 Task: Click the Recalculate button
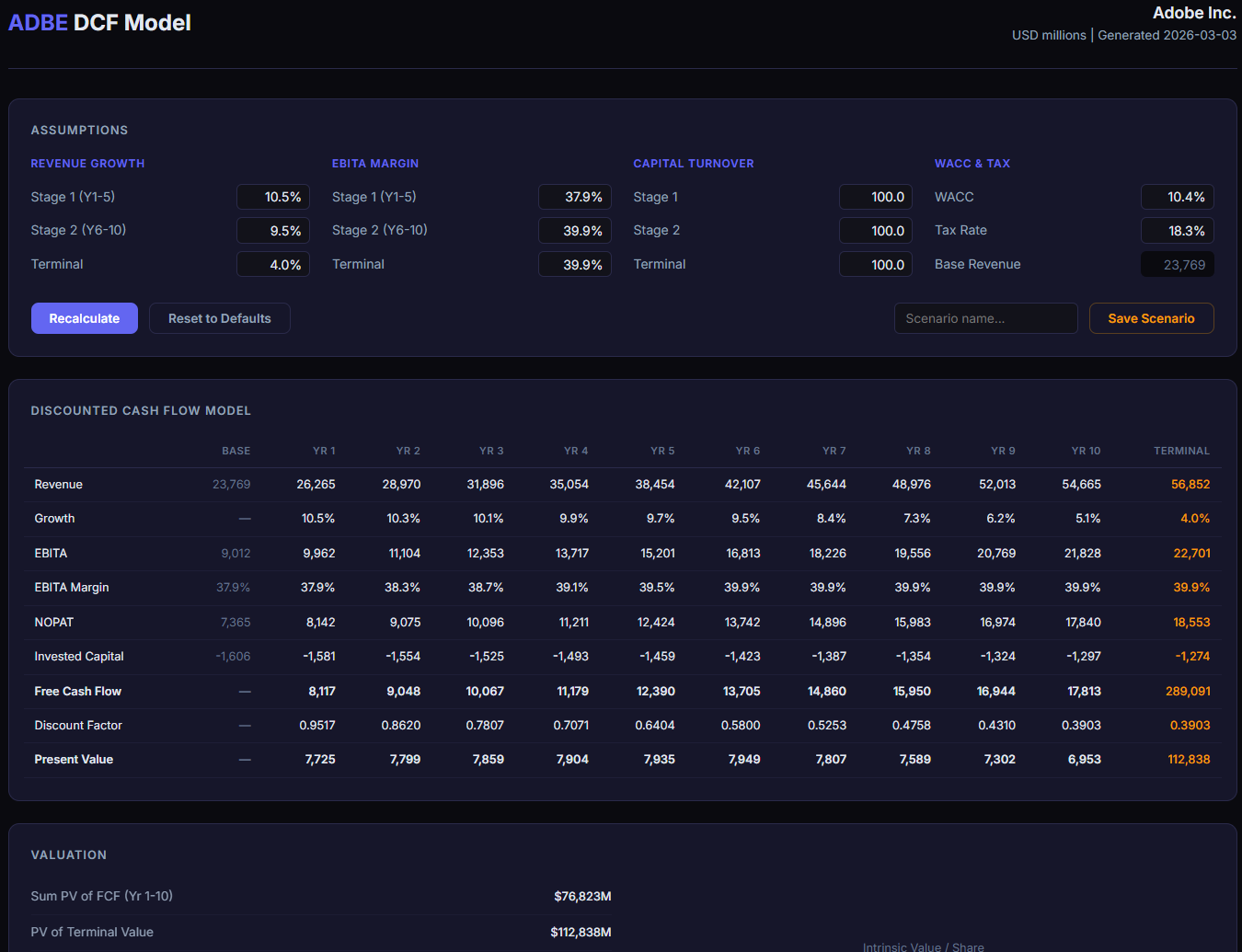[85, 318]
